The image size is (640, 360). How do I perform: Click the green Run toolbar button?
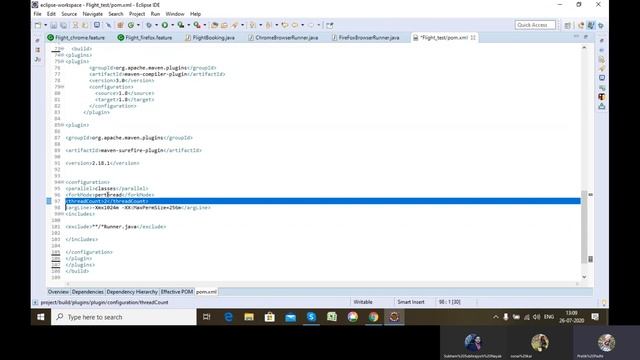pyautogui.click(x=165, y=25)
